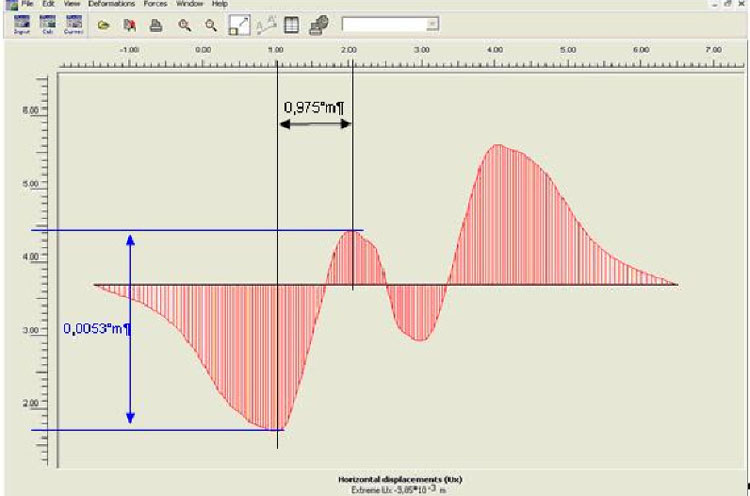Open the Forces menu
This screenshot has width=750, height=496.
[x=157, y=4]
